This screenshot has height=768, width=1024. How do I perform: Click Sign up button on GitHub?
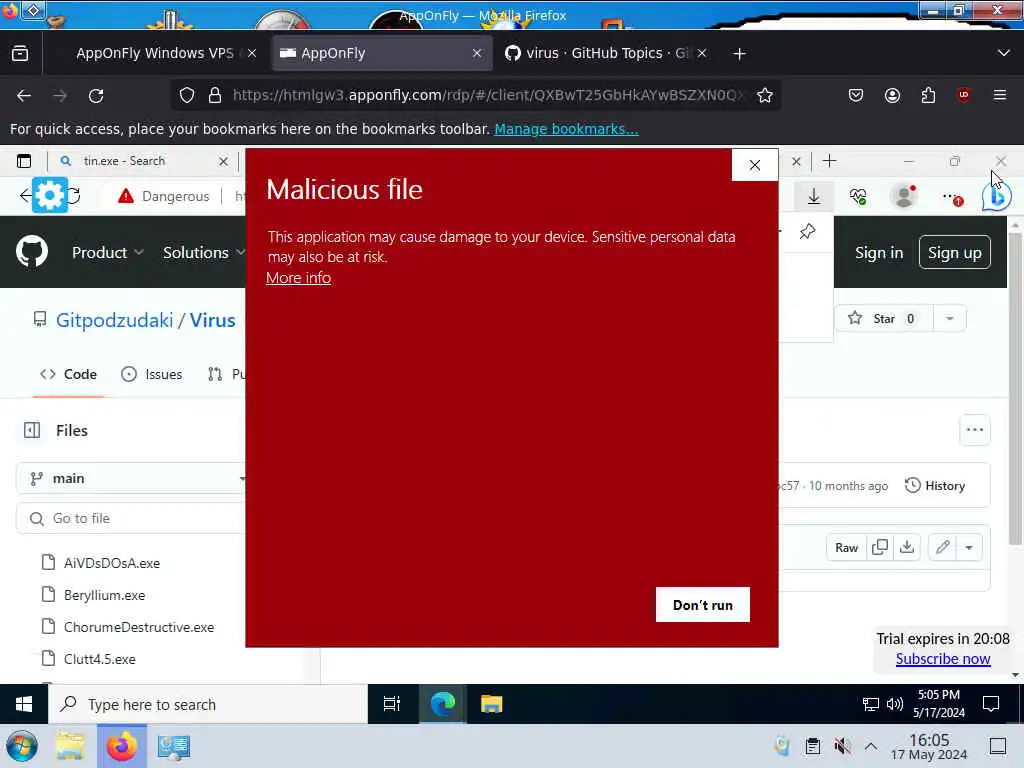click(955, 253)
